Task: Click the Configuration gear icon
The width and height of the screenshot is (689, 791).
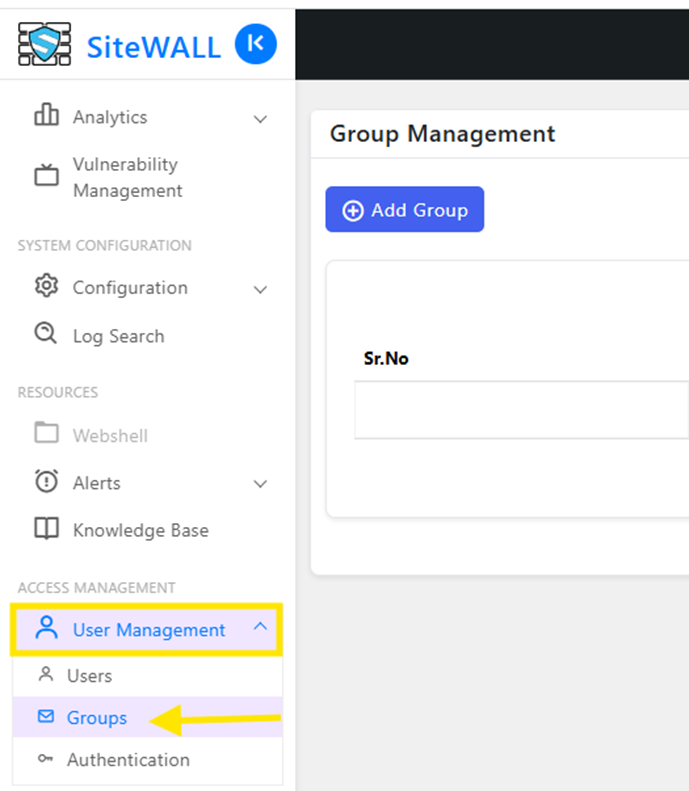Action: pyautogui.click(x=46, y=286)
